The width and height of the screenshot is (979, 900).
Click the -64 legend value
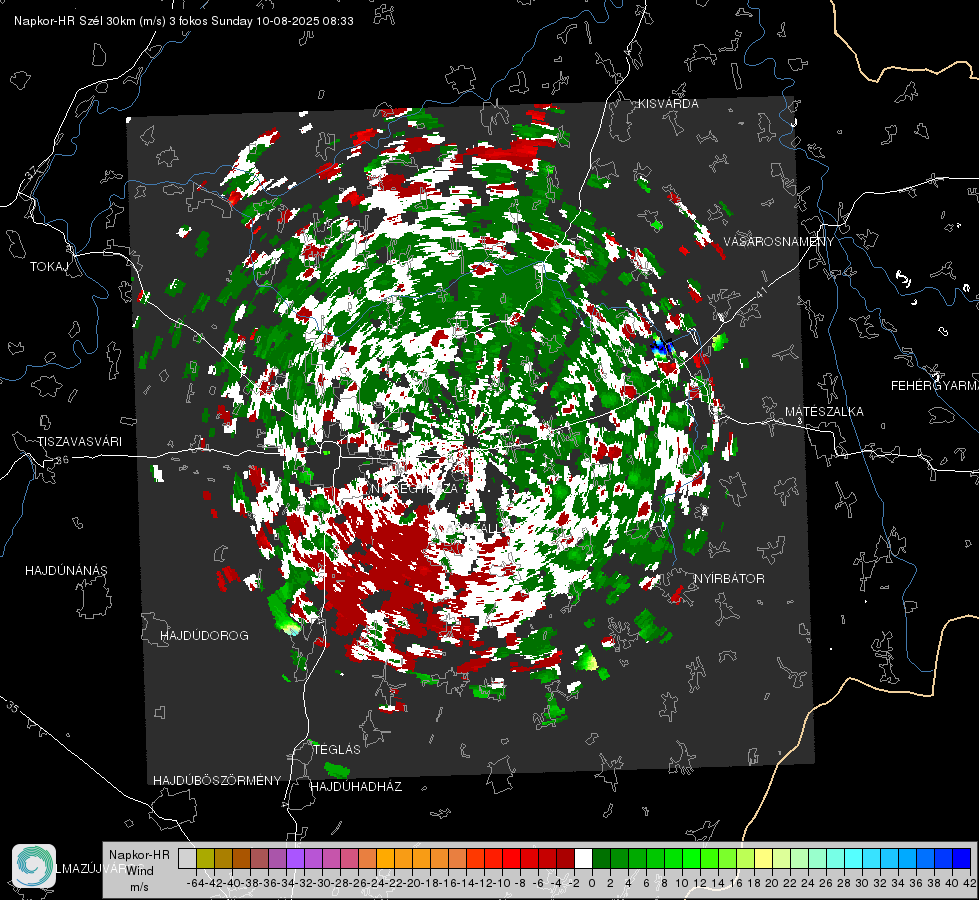point(195,883)
